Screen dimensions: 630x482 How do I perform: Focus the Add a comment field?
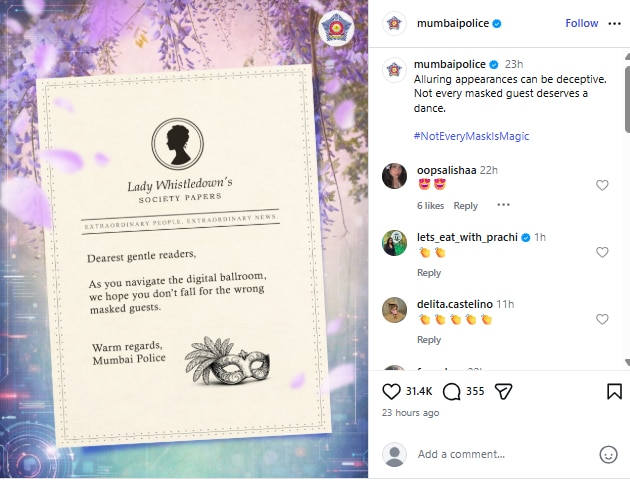click(504, 454)
